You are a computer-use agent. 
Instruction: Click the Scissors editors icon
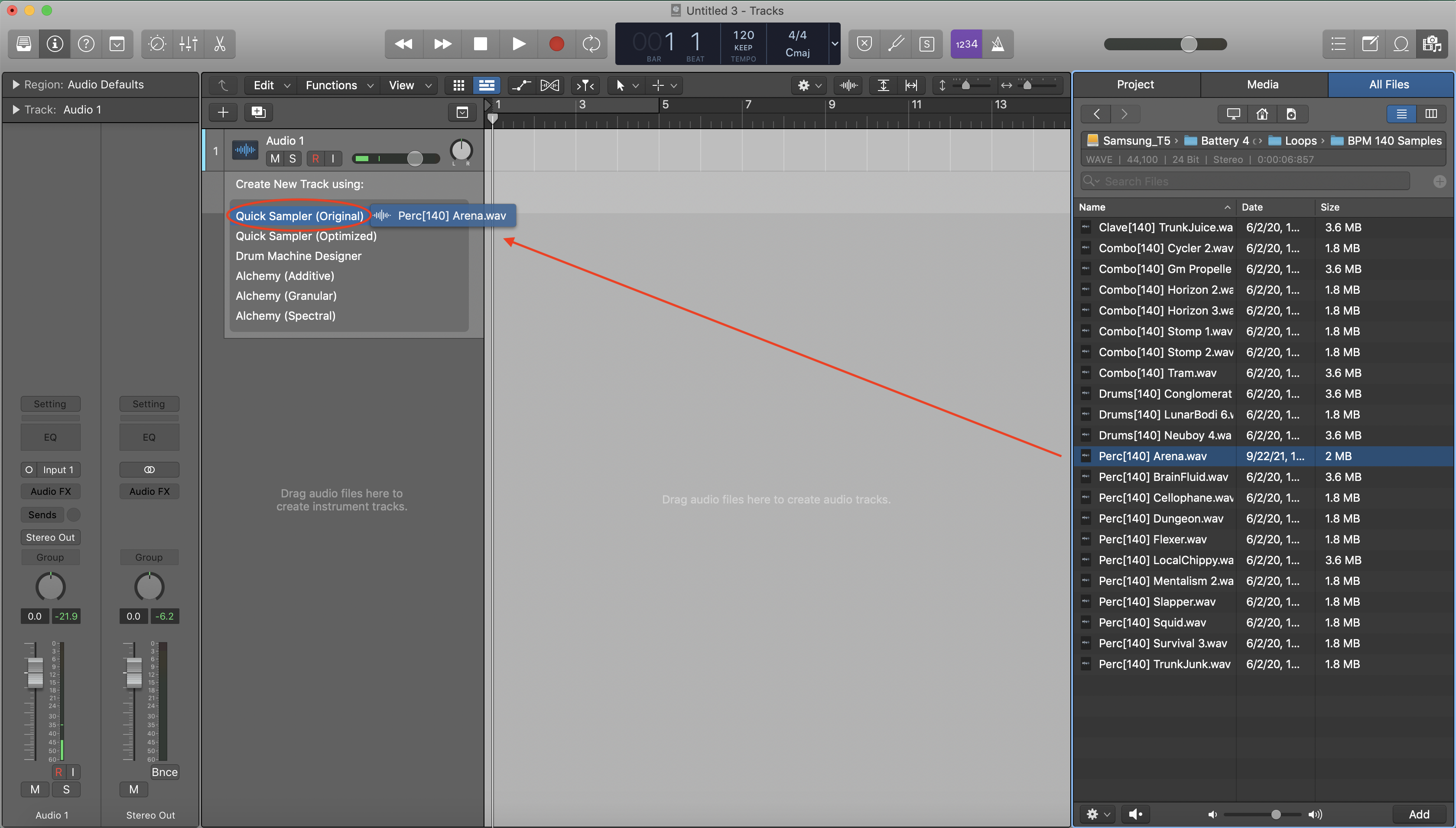click(220, 44)
